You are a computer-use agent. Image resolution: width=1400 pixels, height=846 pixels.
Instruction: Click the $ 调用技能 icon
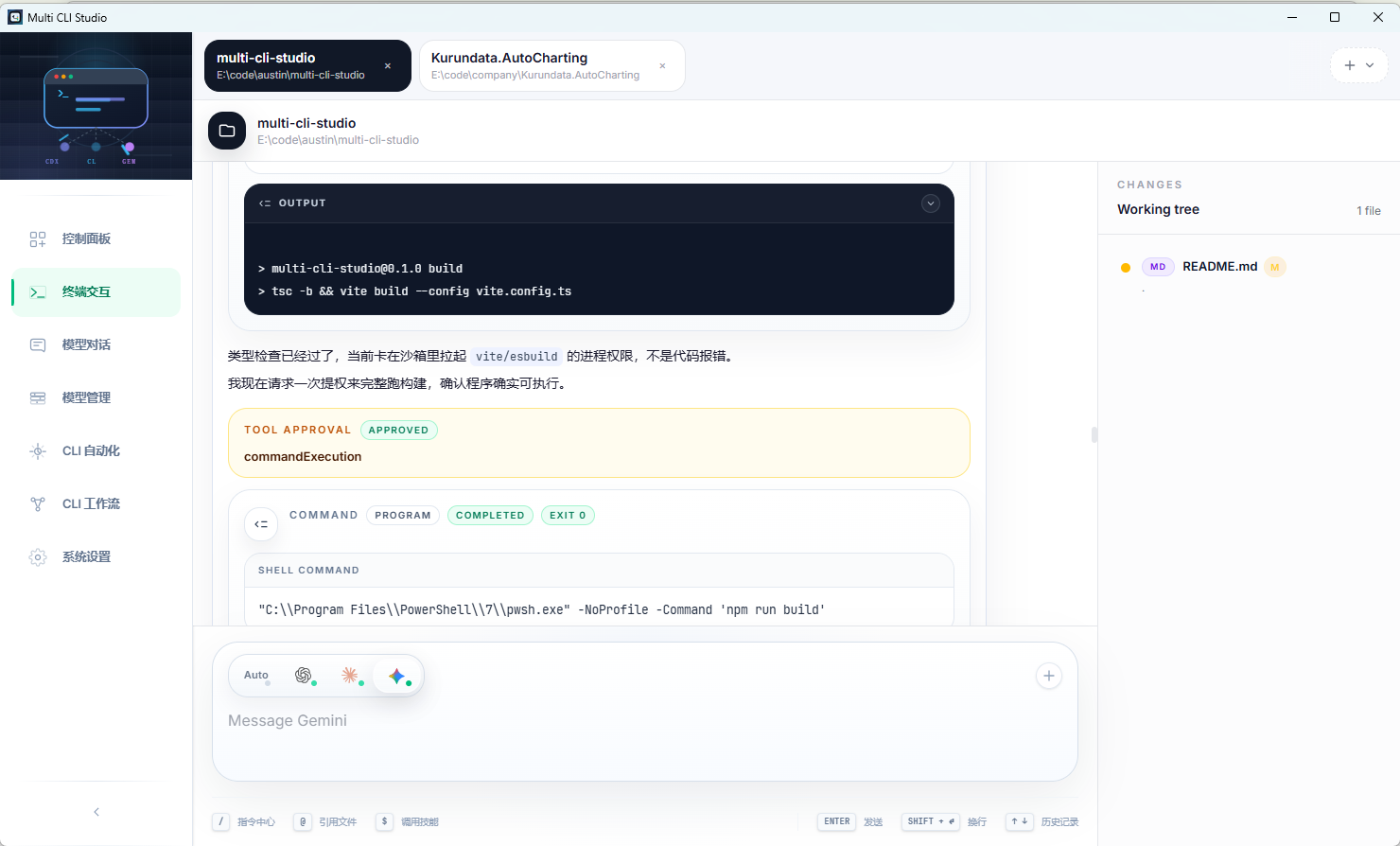(x=384, y=821)
